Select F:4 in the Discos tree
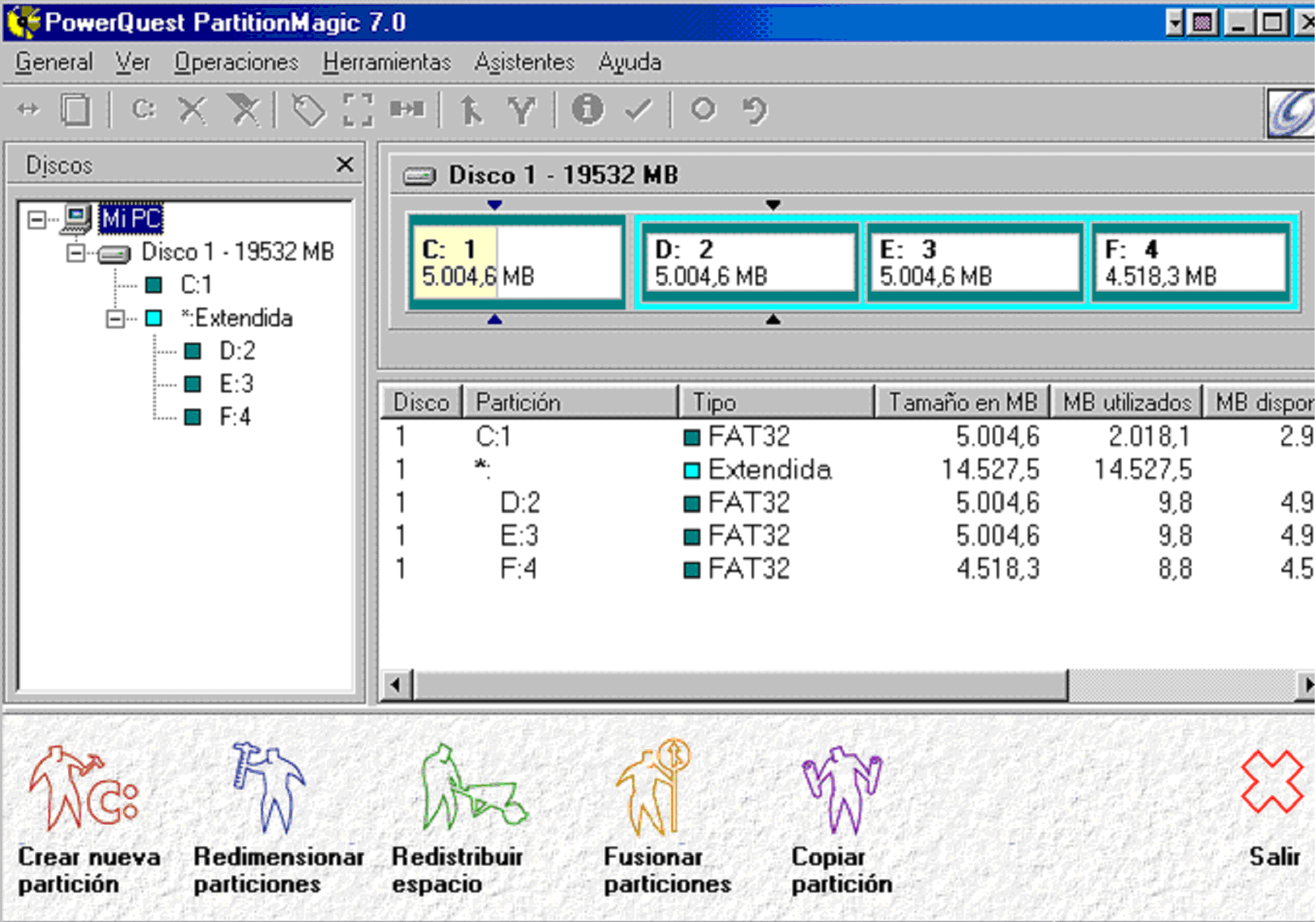This screenshot has width=1316, height=922. (235, 417)
